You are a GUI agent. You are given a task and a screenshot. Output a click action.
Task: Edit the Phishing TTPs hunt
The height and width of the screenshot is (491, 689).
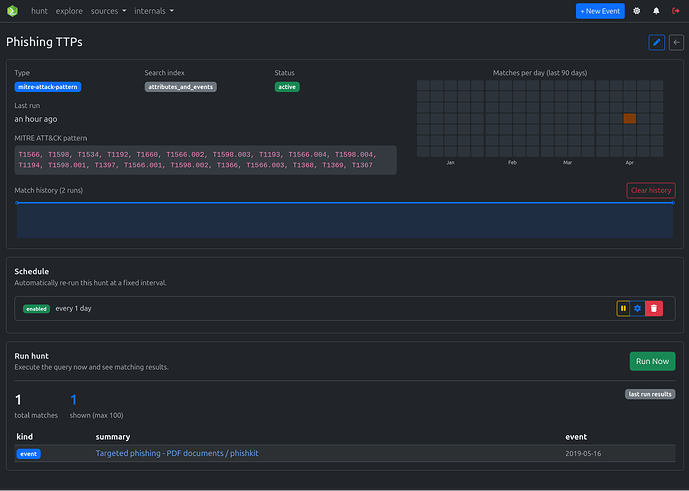[656, 42]
